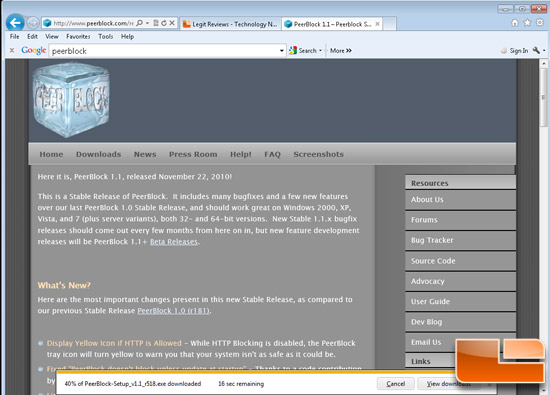Screen dimensions: 550x395
Task: Click the browser forward arrow button
Action: click(x=33, y=23)
